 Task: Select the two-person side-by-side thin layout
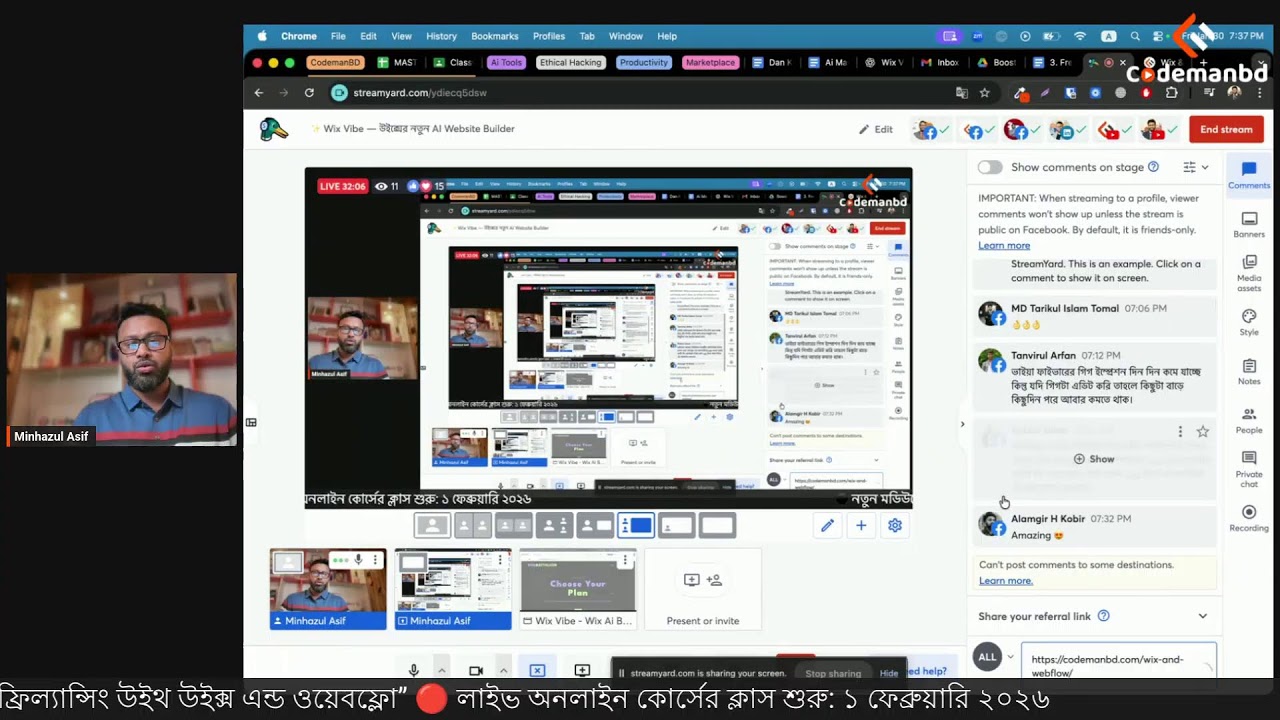tap(473, 525)
